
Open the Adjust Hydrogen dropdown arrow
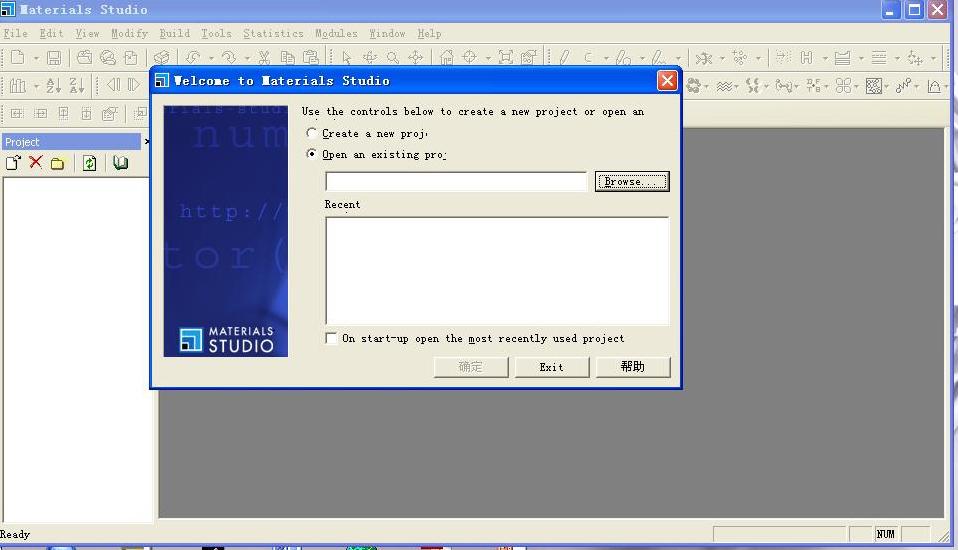pyautogui.click(x=825, y=58)
